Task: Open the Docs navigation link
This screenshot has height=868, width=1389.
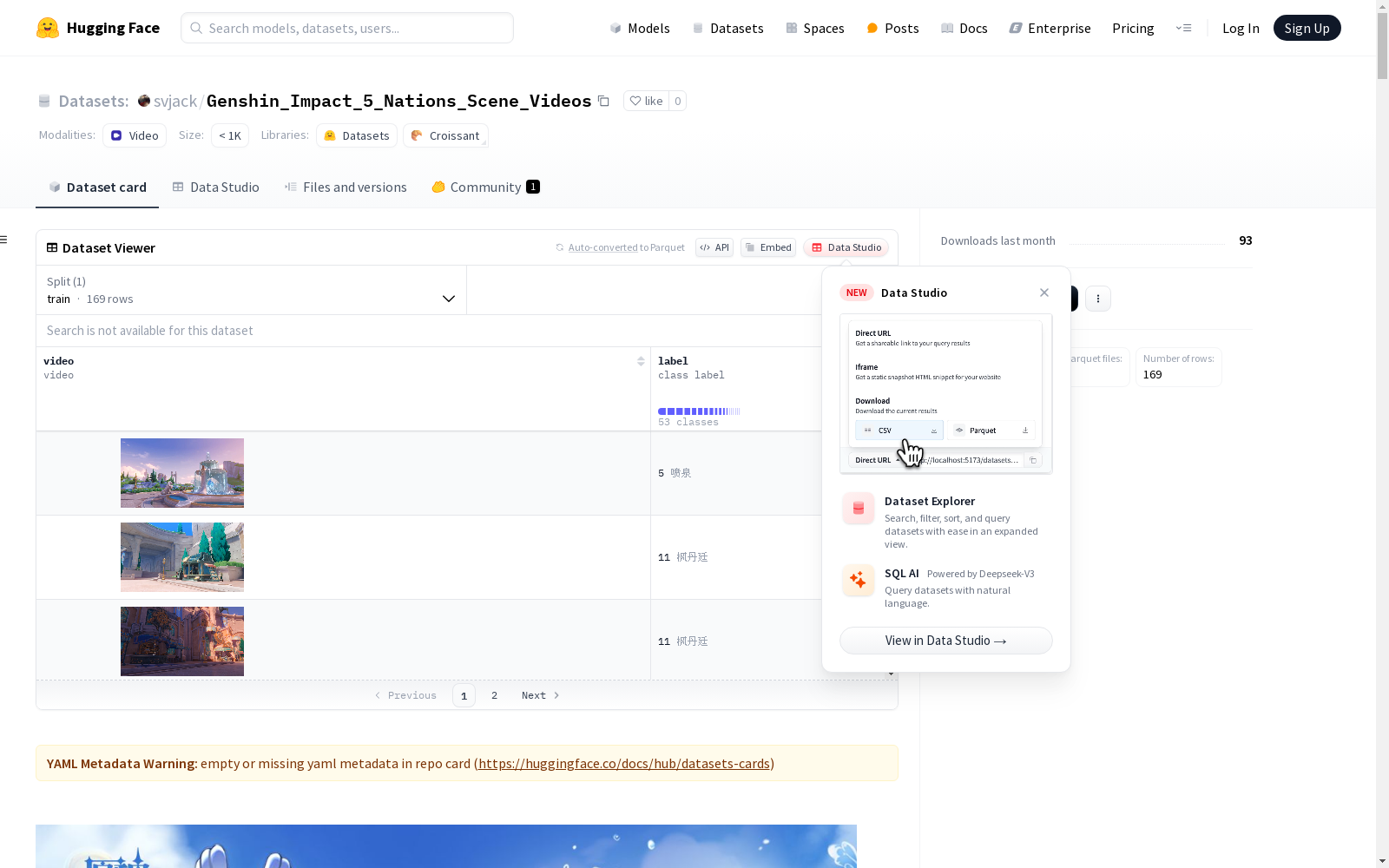Action: [x=964, y=28]
